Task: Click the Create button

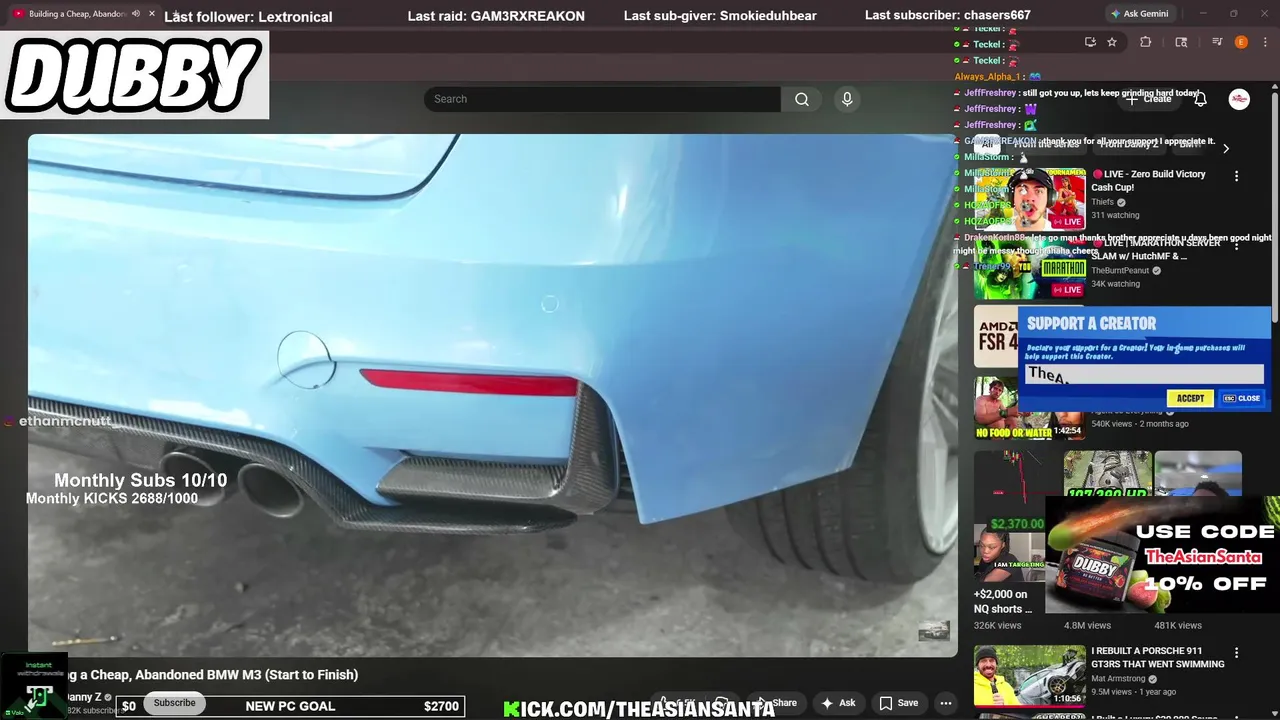Action: pyautogui.click(x=1148, y=99)
